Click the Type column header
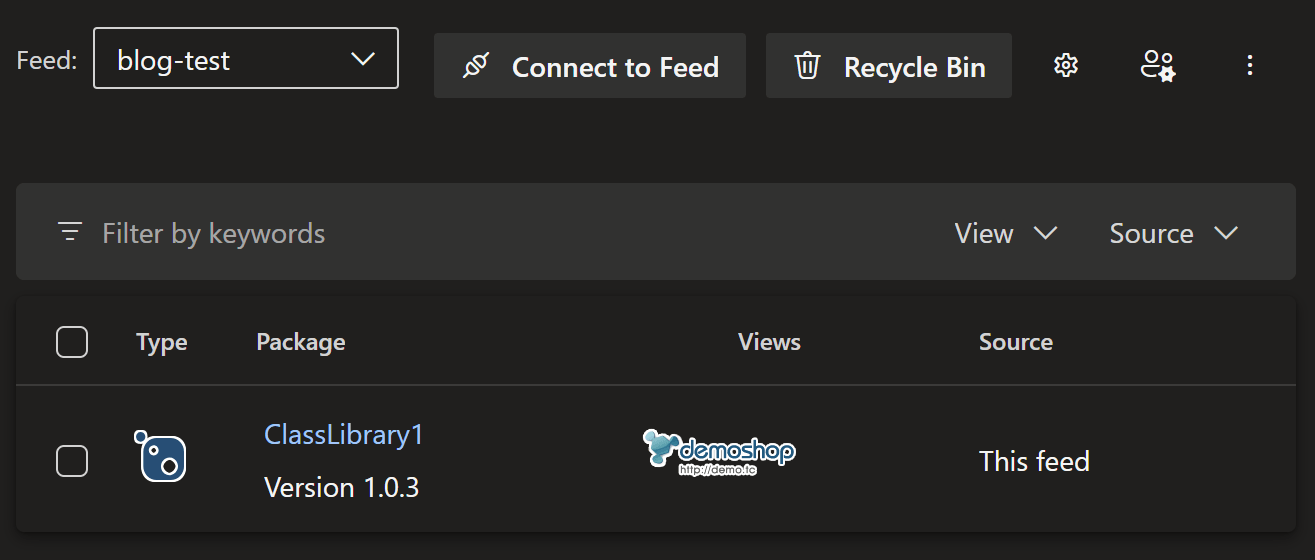 (162, 342)
